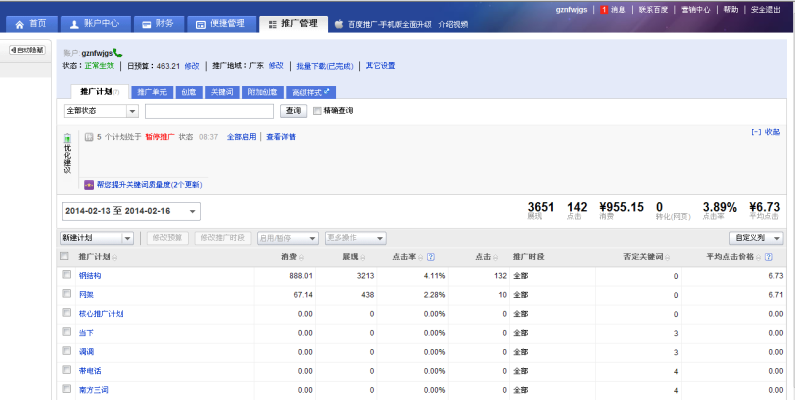
Task: Switch to the 财务 tab
Action: 158,23
